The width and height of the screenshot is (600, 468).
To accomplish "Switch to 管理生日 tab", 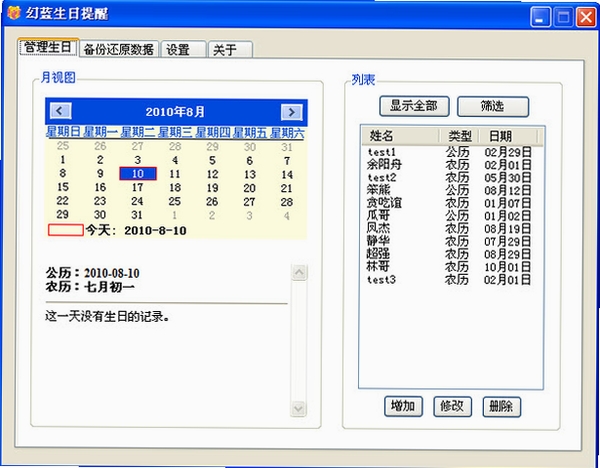I will 48,47.
